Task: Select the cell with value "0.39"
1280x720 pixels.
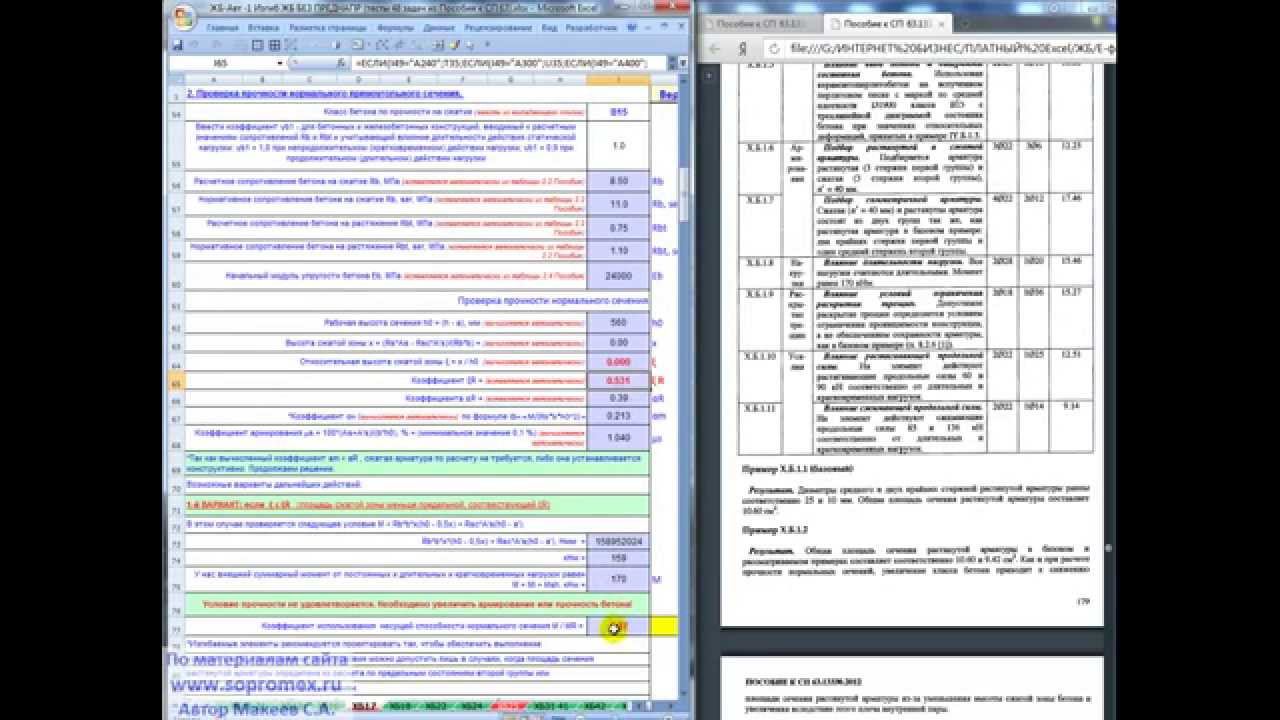Action: 618,398
